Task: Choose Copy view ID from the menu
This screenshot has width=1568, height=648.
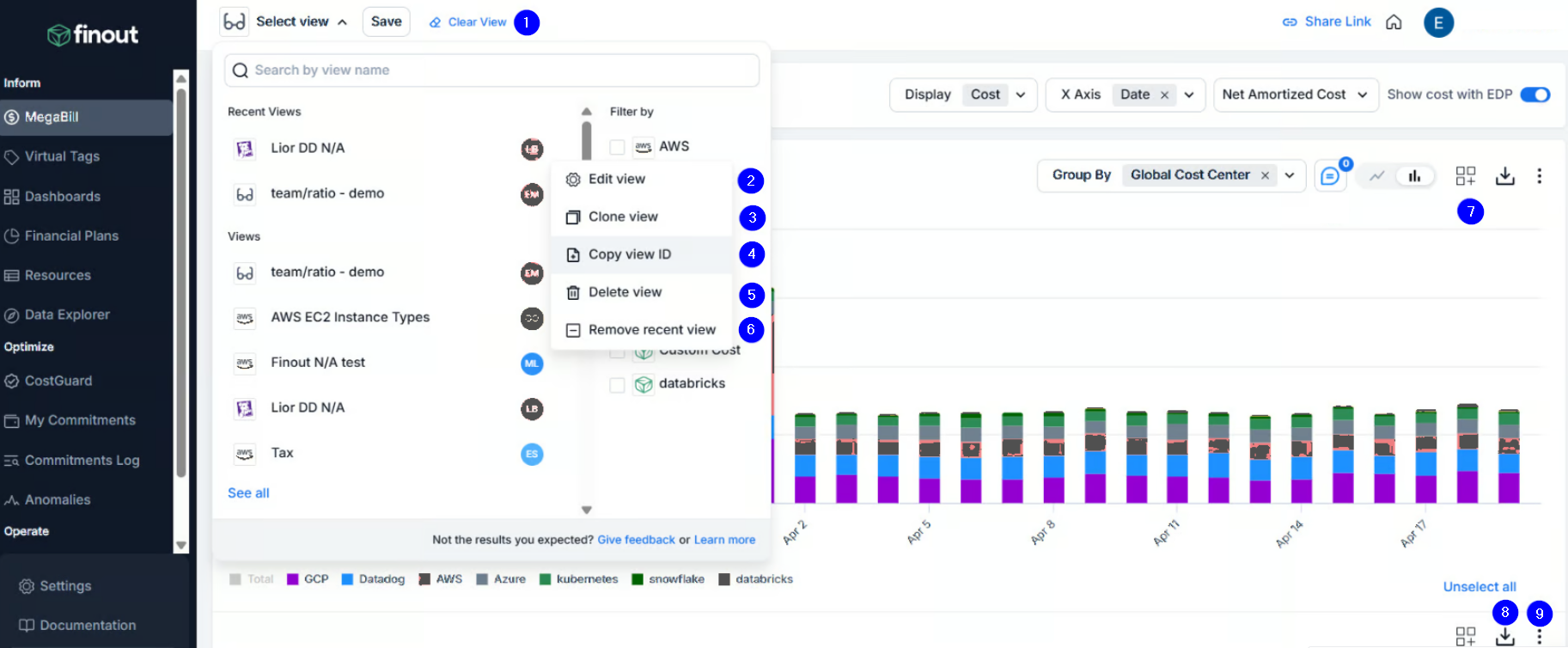Action: (641, 254)
